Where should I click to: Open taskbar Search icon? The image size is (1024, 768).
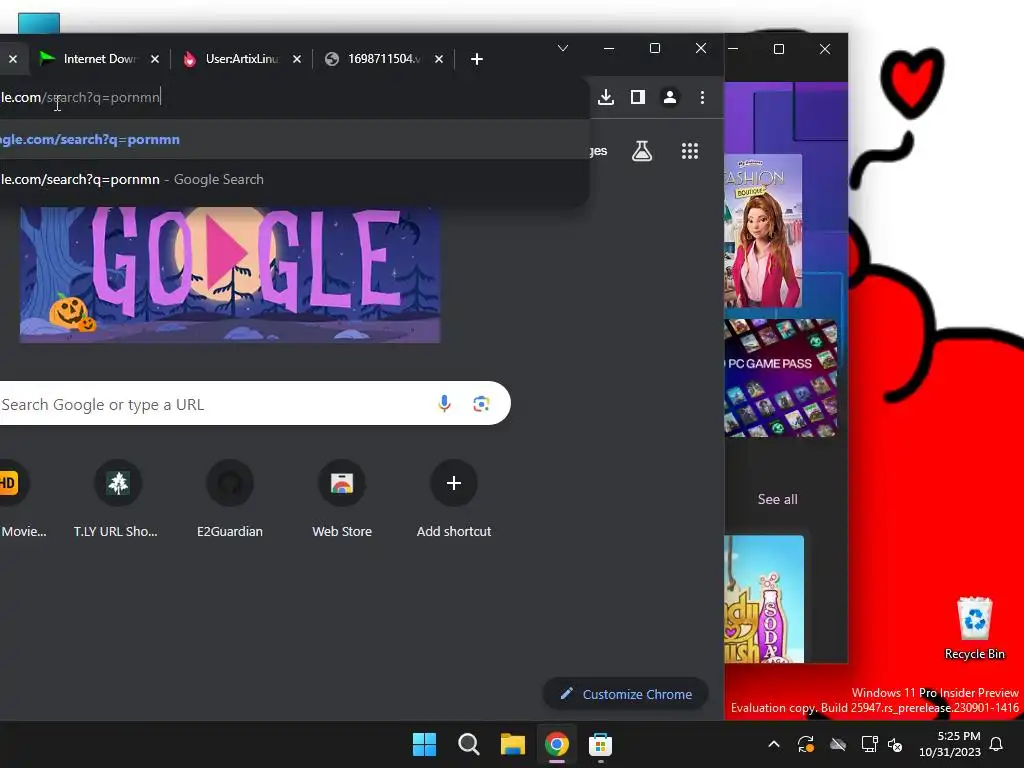[x=468, y=744]
